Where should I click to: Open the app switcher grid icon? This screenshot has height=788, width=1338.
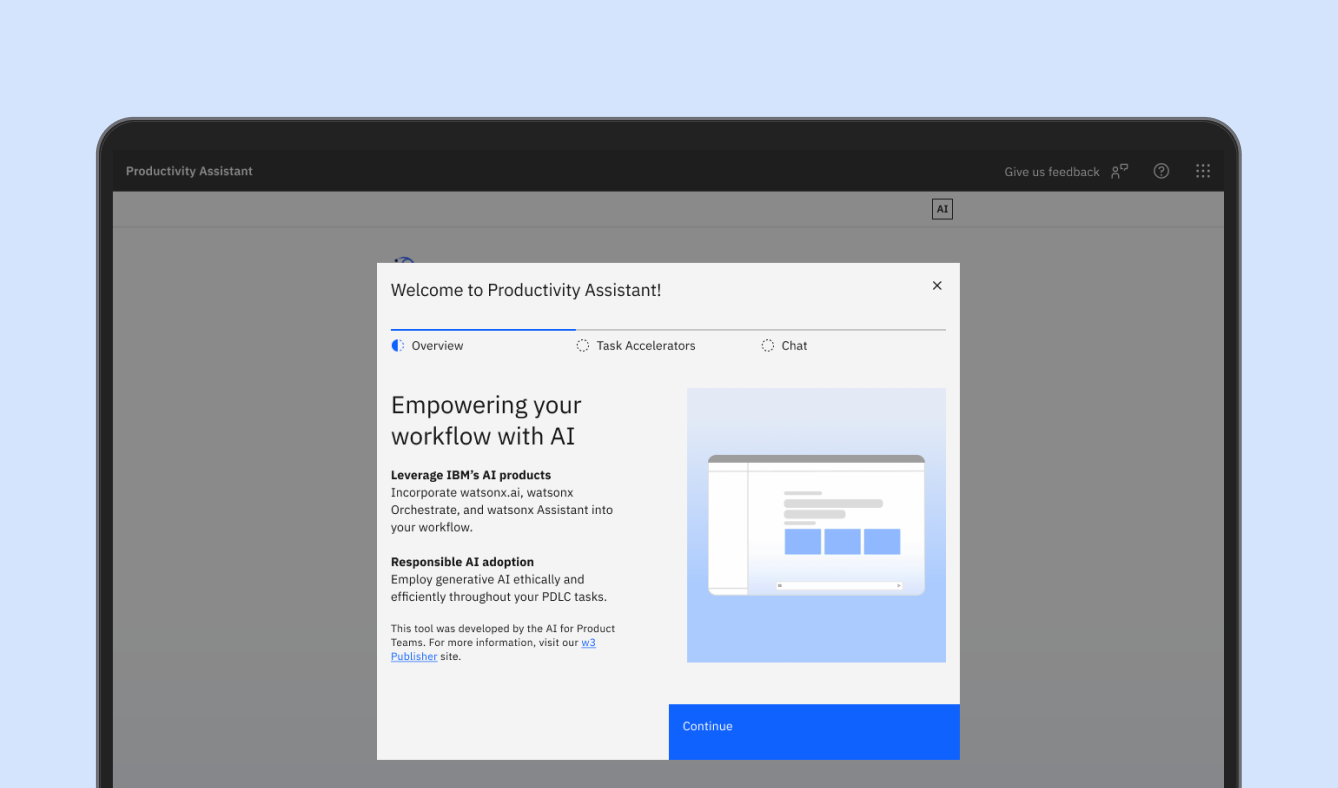[1203, 171]
